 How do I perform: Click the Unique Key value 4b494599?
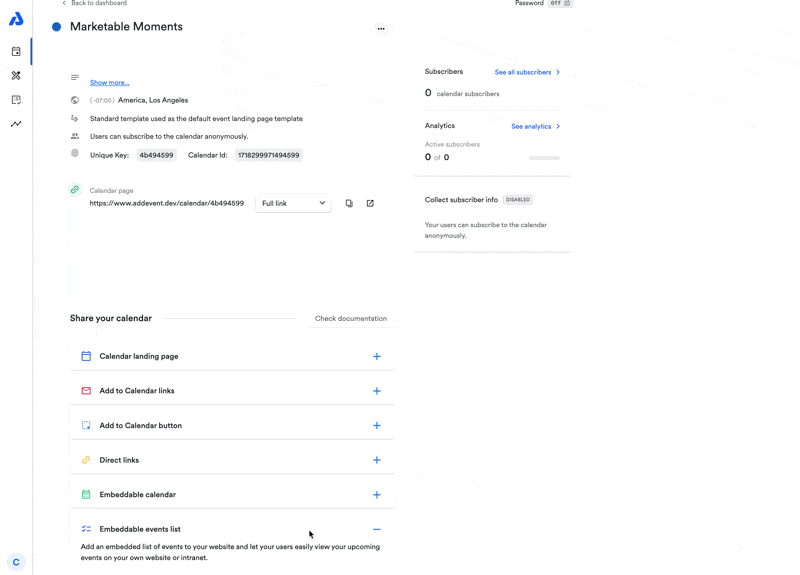coord(157,155)
